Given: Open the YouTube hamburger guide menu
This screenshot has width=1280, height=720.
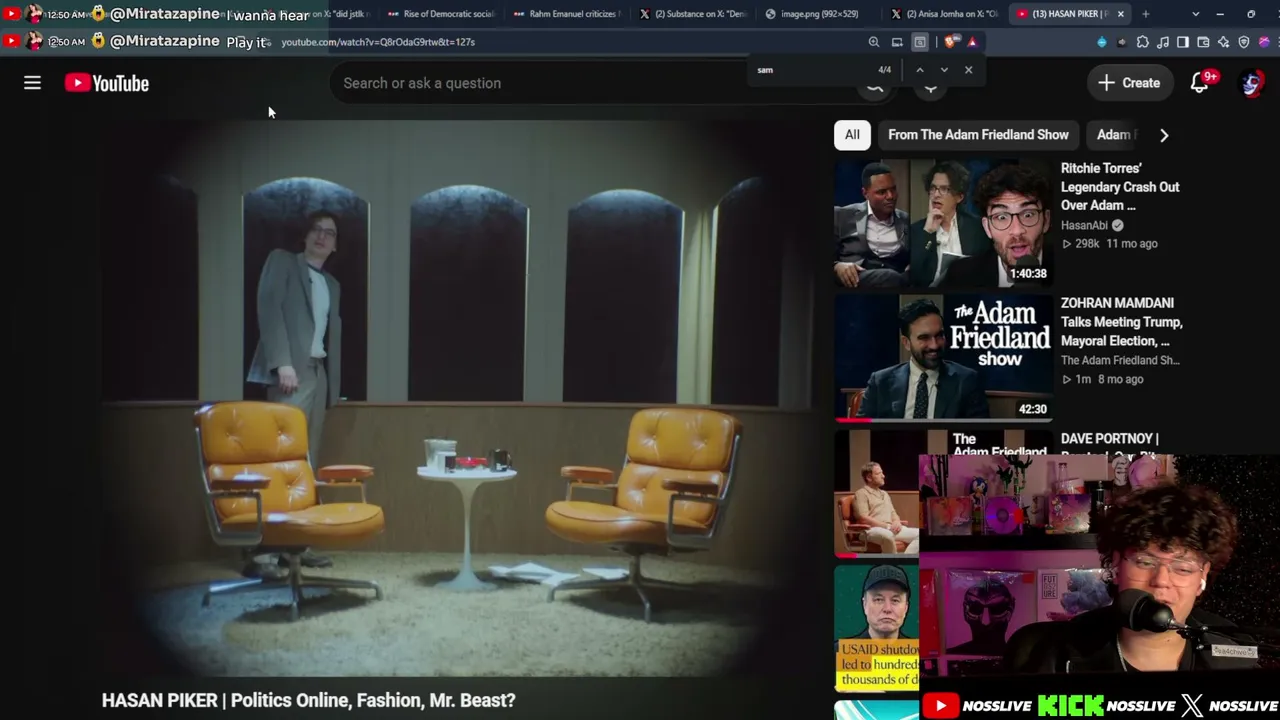Looking at the screenshot, I should click(32, 83).
